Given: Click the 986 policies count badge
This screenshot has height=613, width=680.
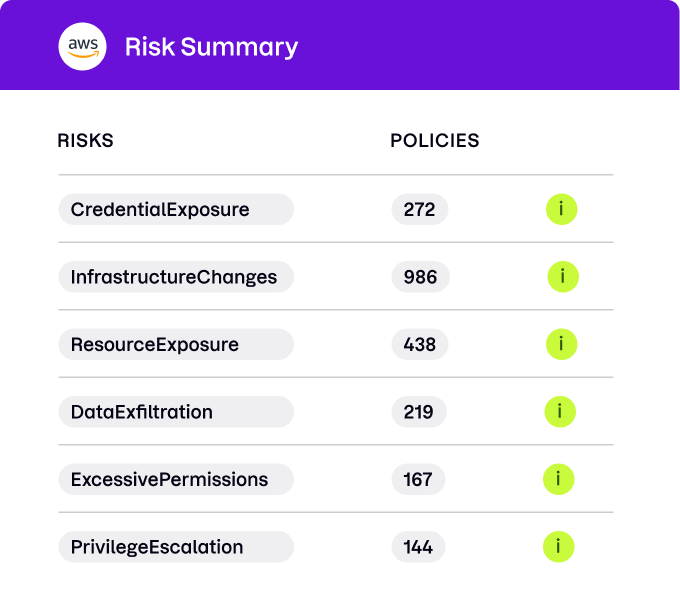Looking at the screenshot, I should [x=421, y=277].
